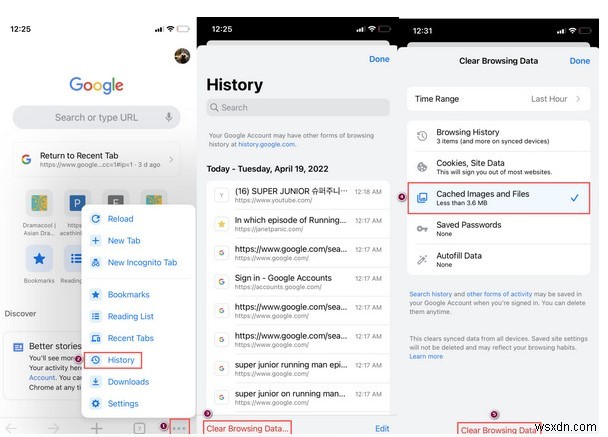The height and width of the screenshot is (437, 608).
Task: Open the Time Range Last Hour selector
Action: [498, 99]
